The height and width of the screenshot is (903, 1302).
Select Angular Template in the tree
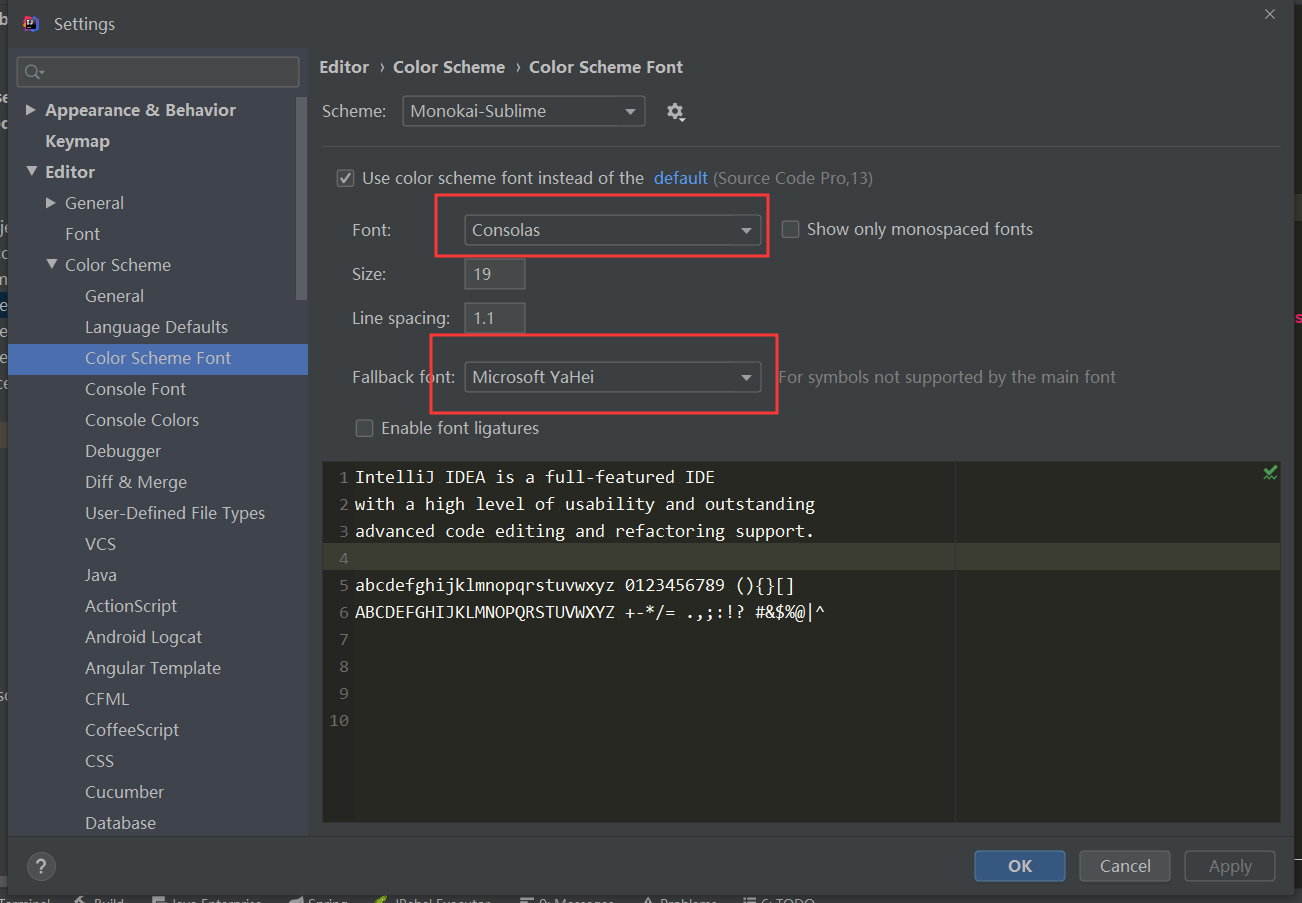coord(153,668)
